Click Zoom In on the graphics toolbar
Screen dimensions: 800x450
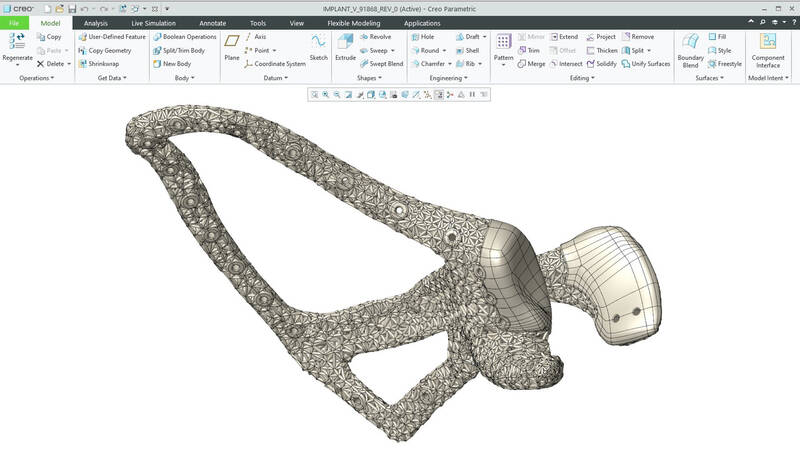(x=325, y=95)
